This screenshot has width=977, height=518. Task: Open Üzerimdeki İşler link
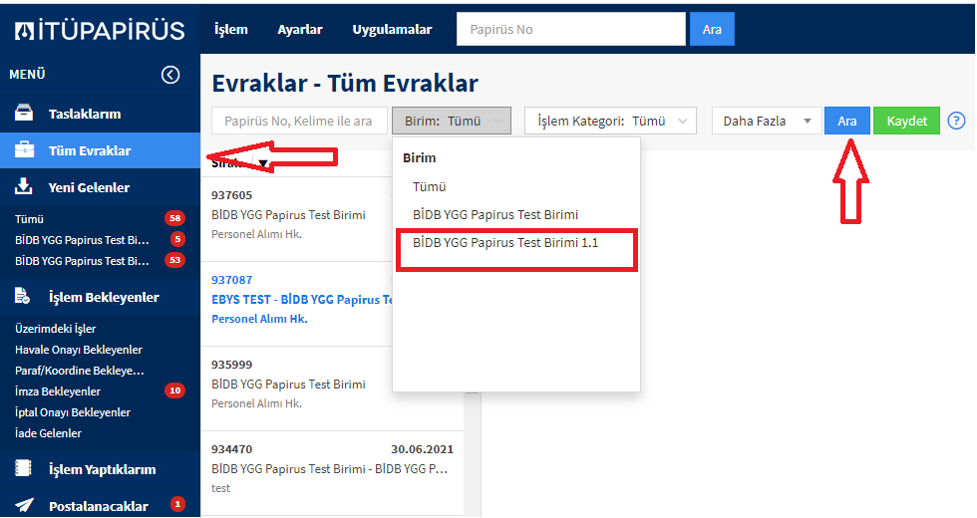(55, 329)
